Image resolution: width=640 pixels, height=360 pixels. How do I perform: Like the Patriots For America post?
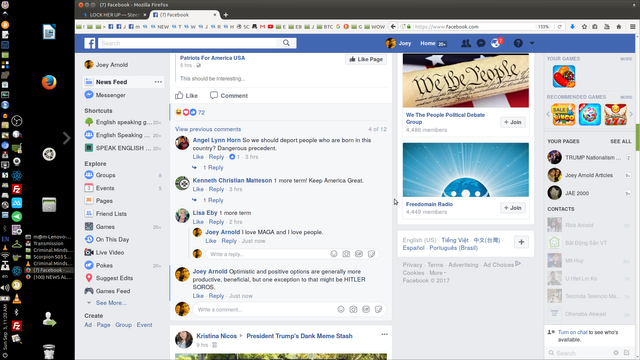coord(187,96)
